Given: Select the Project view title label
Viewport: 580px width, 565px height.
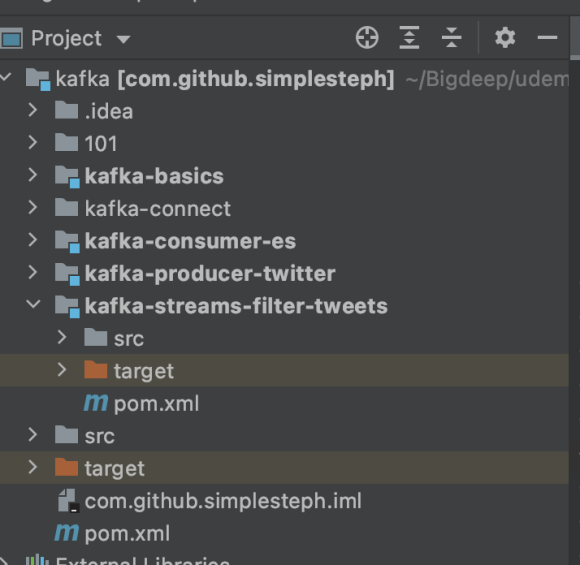Looking at the screenshot, I should (x=66, y=38).
